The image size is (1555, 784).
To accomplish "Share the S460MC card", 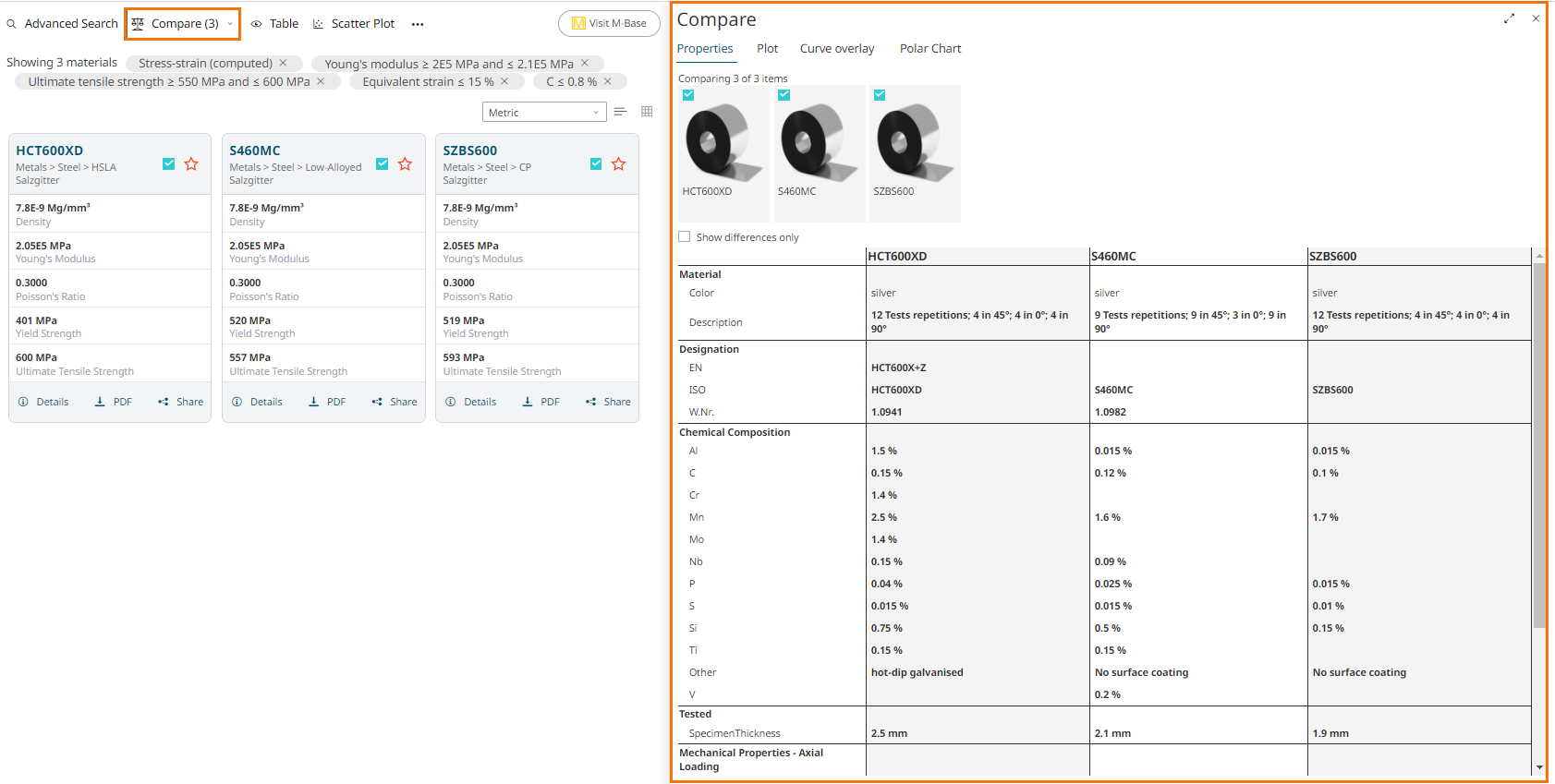I will point(394,402).
